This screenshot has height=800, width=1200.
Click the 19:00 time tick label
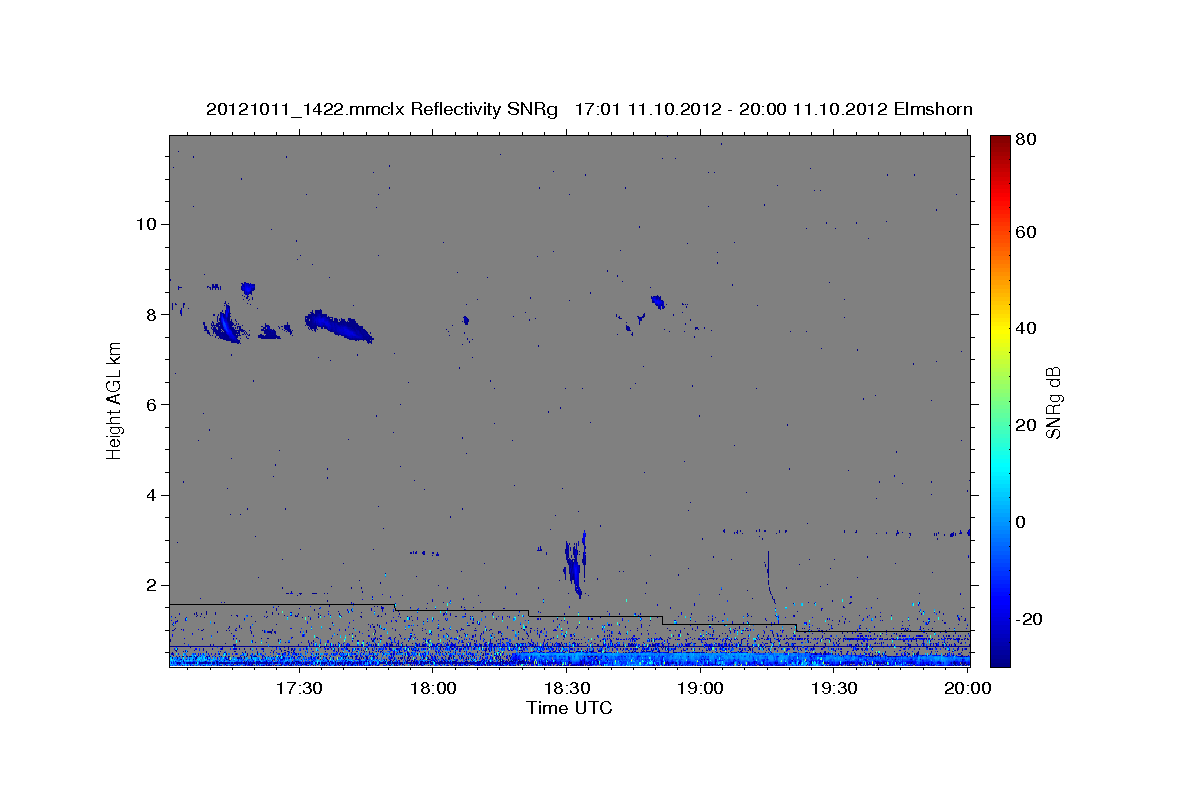700,688
